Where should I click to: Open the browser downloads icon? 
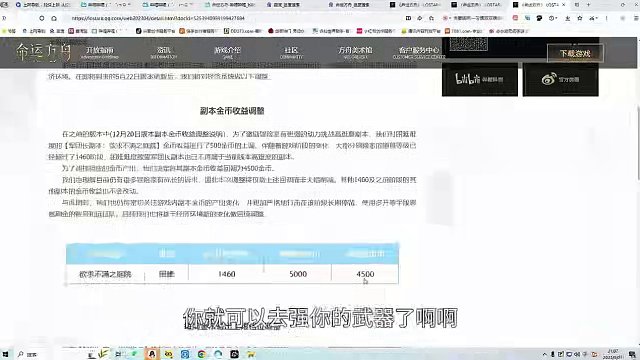[x=568, y=18]
